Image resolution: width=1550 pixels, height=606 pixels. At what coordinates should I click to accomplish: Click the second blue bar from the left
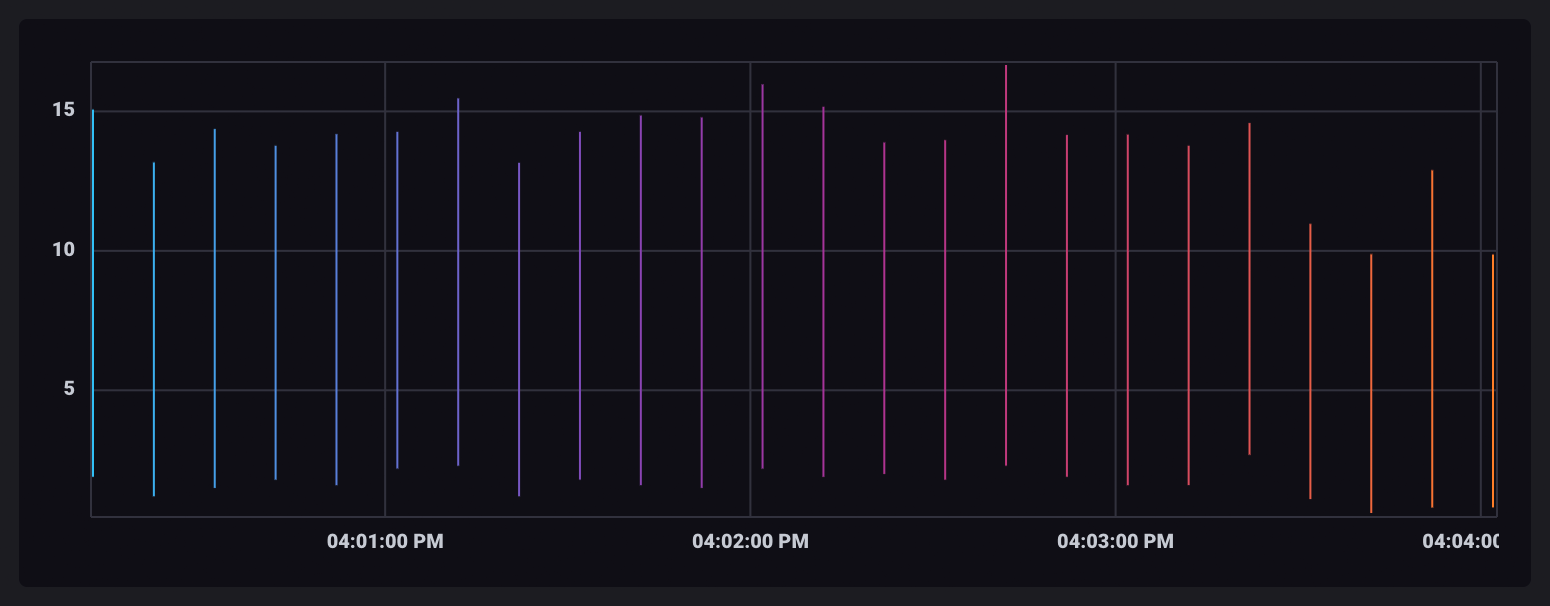[154, 330]
